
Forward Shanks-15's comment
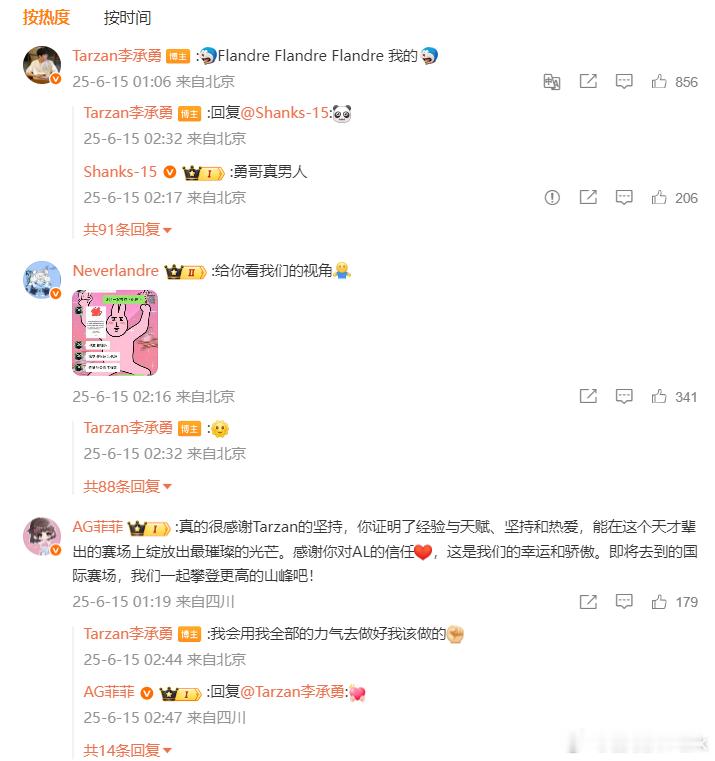588,197
